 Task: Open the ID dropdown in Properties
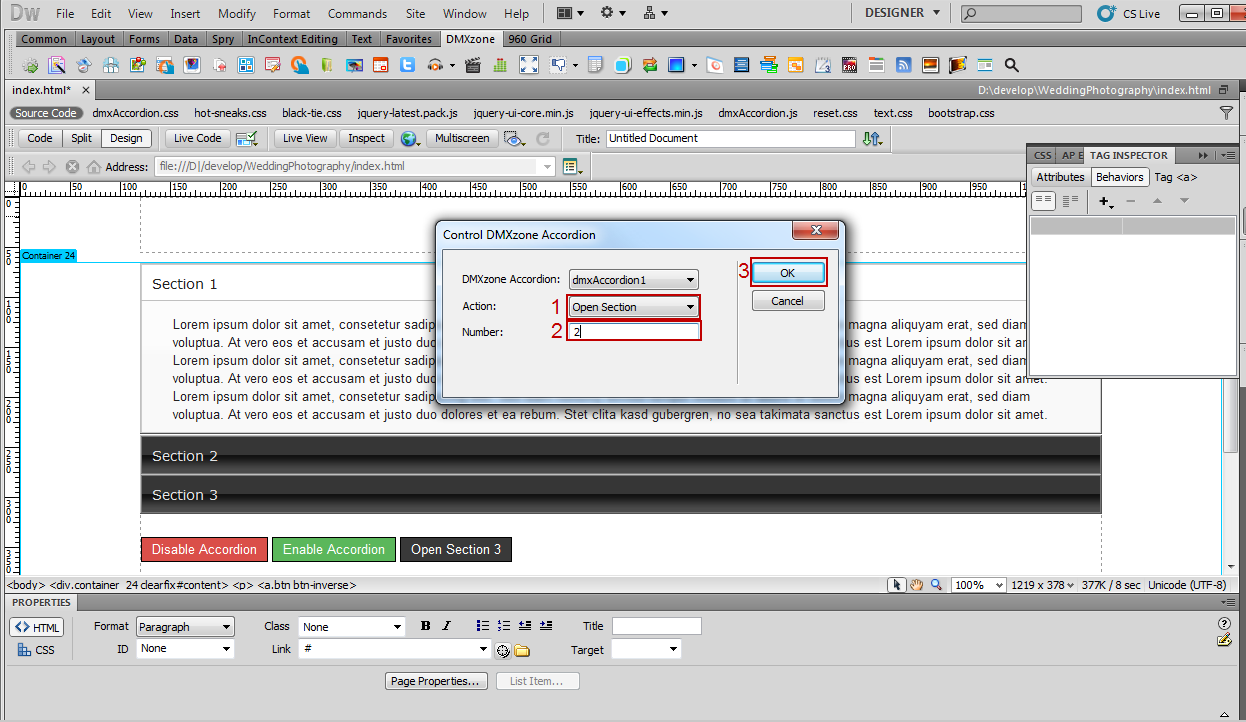(185, 649)
